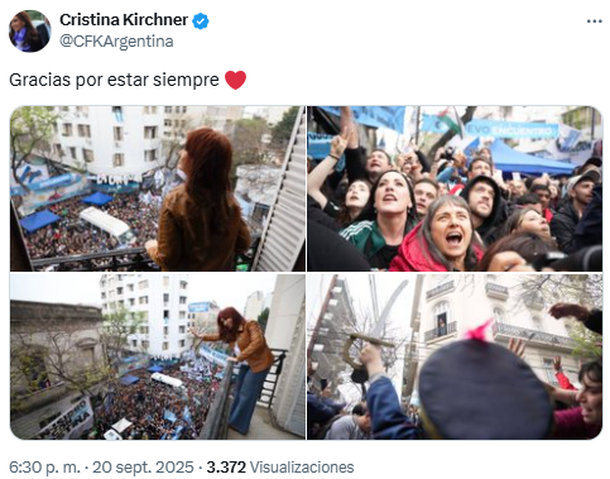The width and height of the screenshot is (610, 479).
Task: Click the dark blue beret in bottom-right photo
Action: coord(484,389)
